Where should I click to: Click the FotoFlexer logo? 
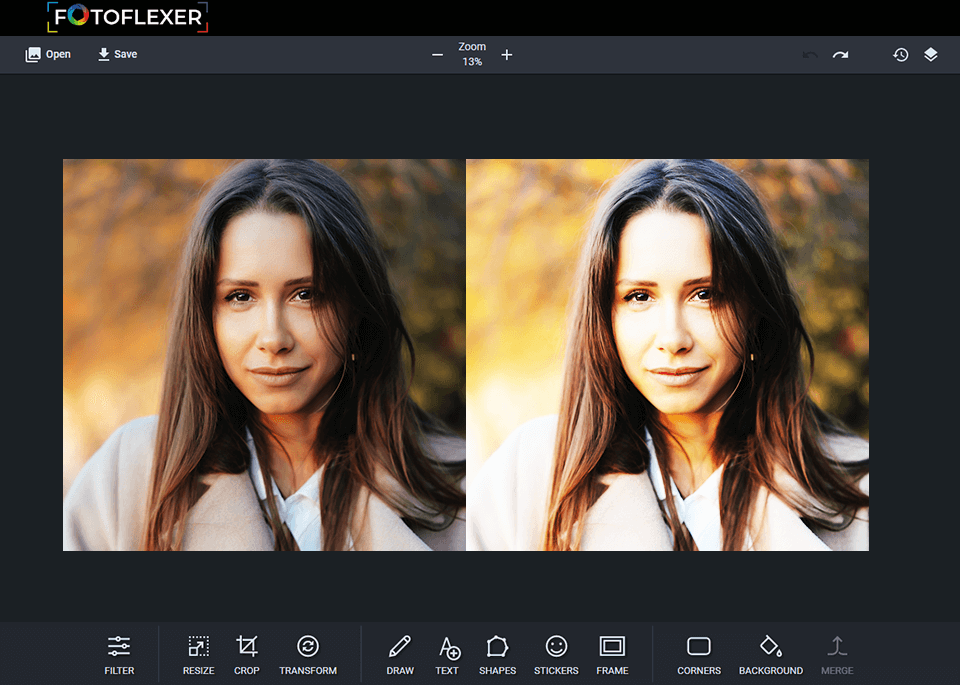(x=127, y=17)
